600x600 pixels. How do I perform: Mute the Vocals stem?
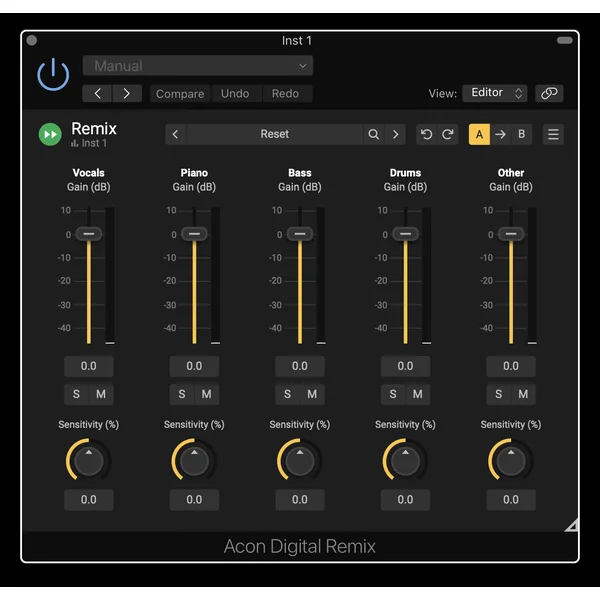click(101, 394)
